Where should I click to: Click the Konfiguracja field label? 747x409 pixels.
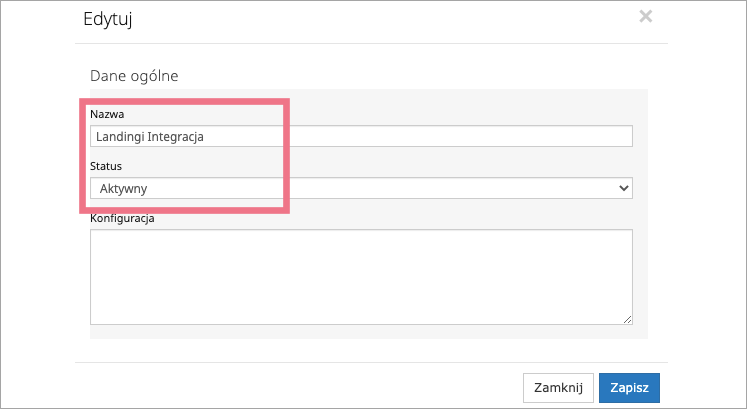click(x=122, y=218)
